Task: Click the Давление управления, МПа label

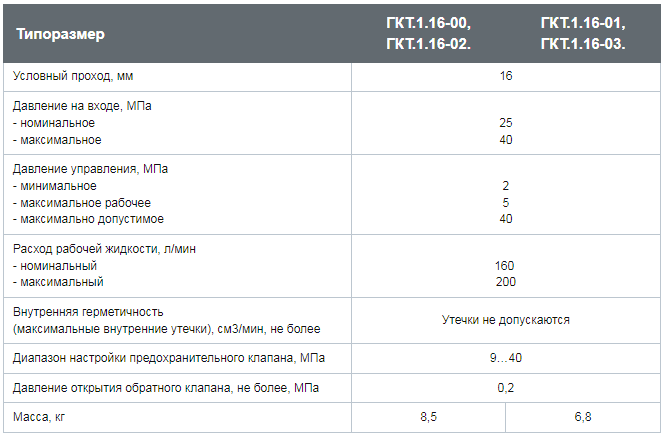Action: [90, 169]
